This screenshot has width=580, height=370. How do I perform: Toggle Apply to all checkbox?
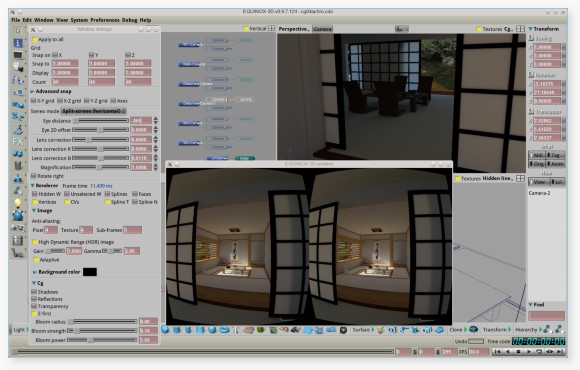point(35,39)
